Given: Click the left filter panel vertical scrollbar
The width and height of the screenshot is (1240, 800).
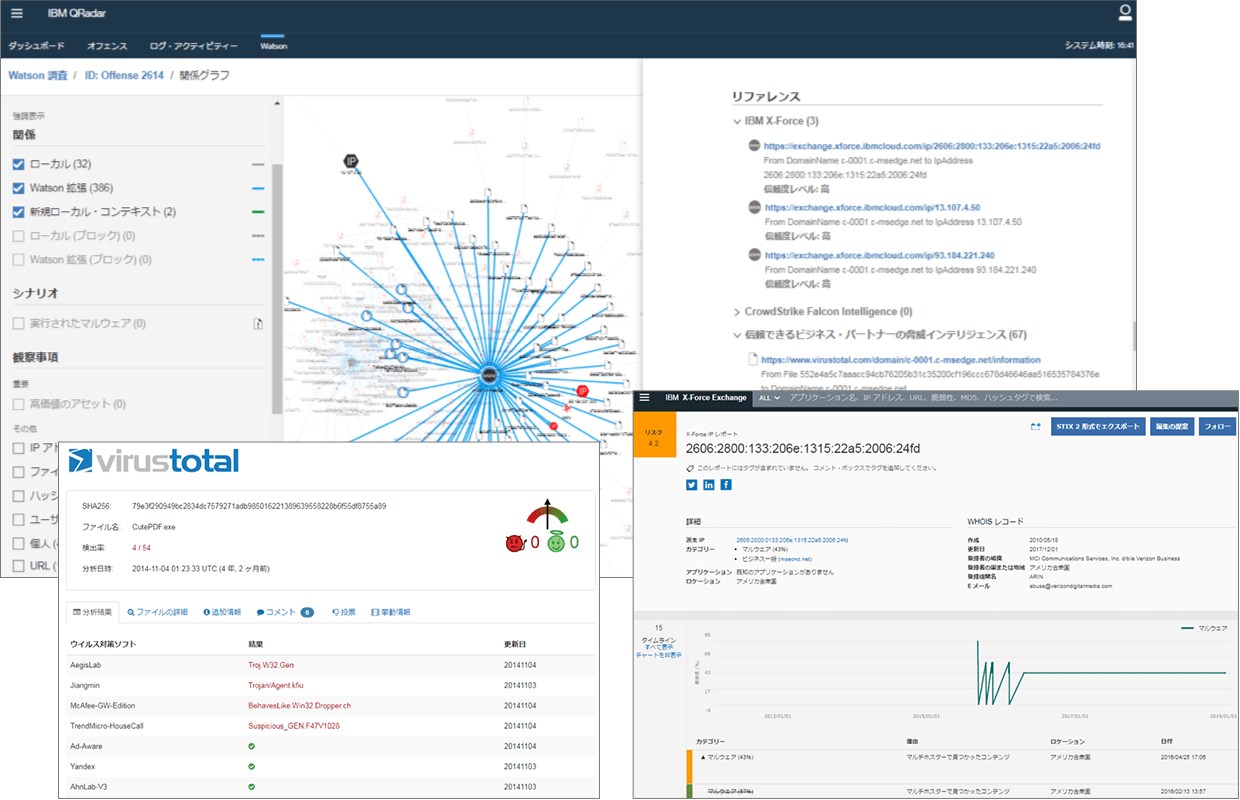Looking at the screenshot, I should click(x=277, y=288).
